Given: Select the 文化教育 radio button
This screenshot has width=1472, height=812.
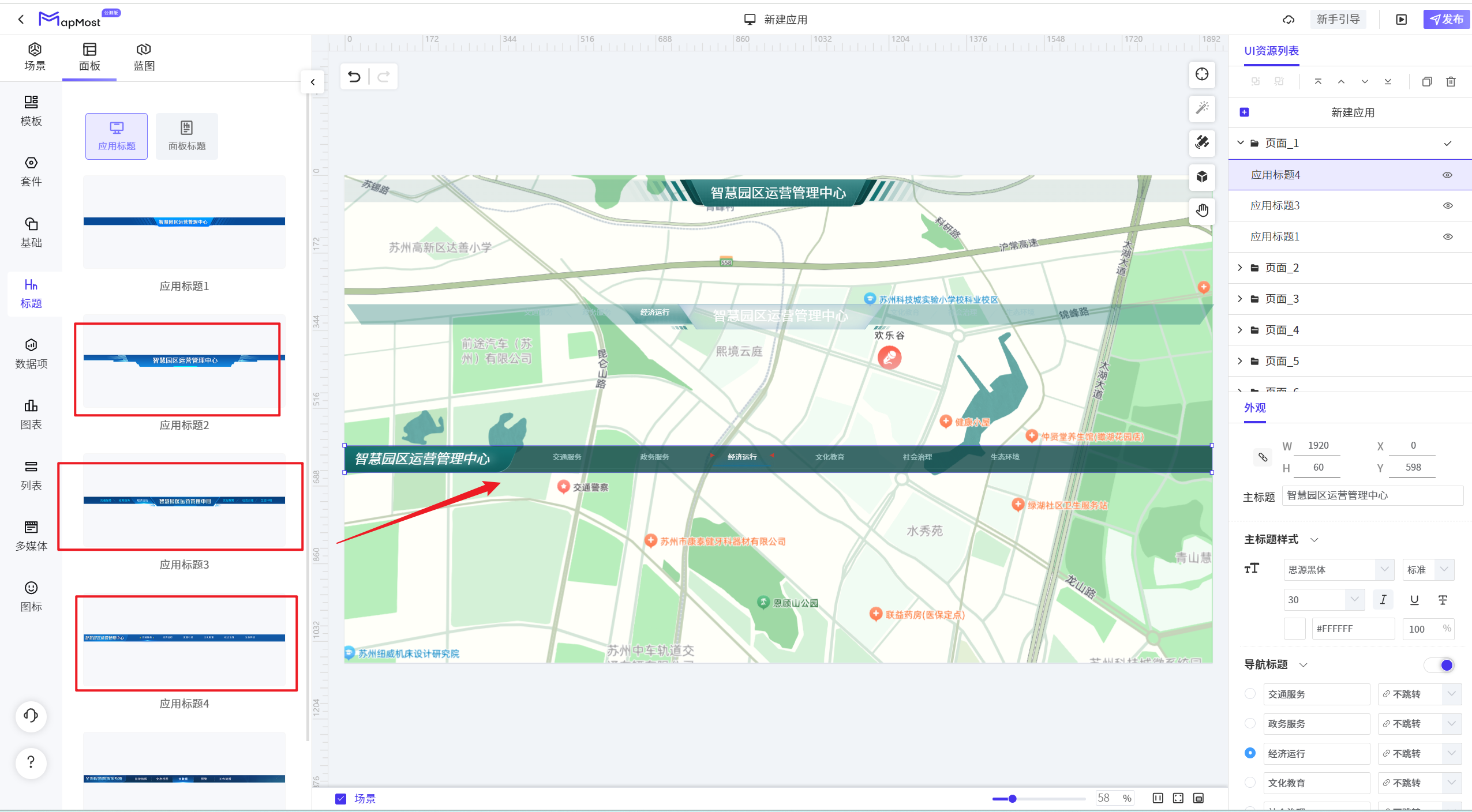Looking at the screenshot, I should (x=1250, y=783).
